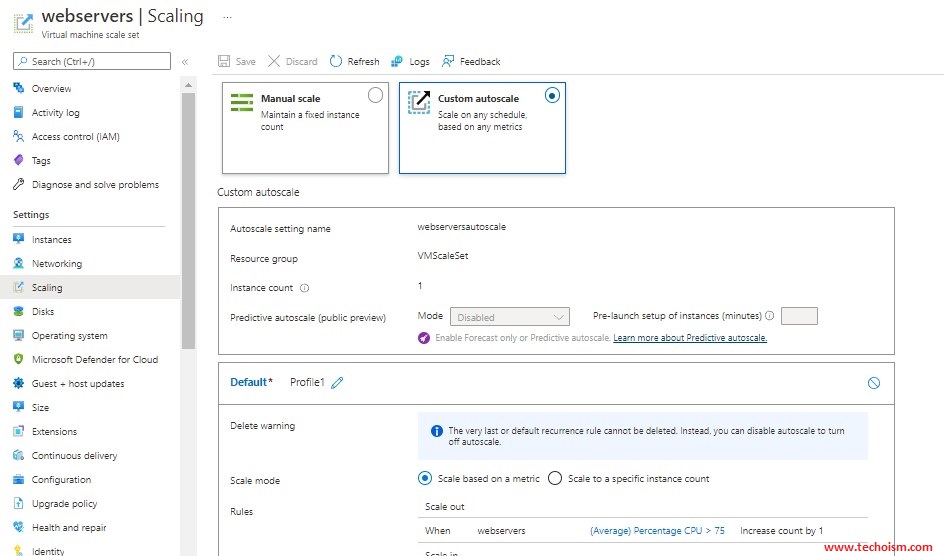Viewport: 944px width, 556px height.
Task: Choose Scale based on a metric
Action: (x=424, y=478)
